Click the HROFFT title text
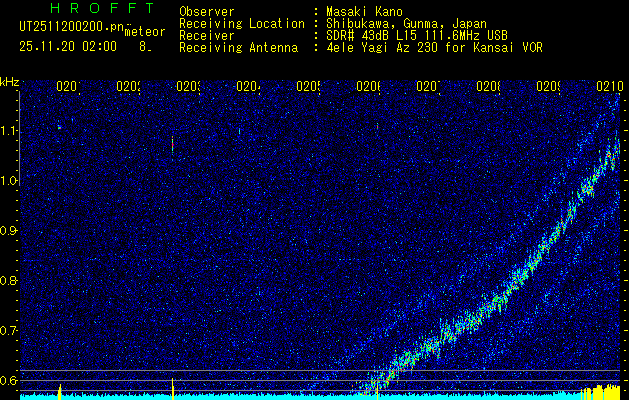The height and width of the screenshot is (400, 629). point(102,8)
